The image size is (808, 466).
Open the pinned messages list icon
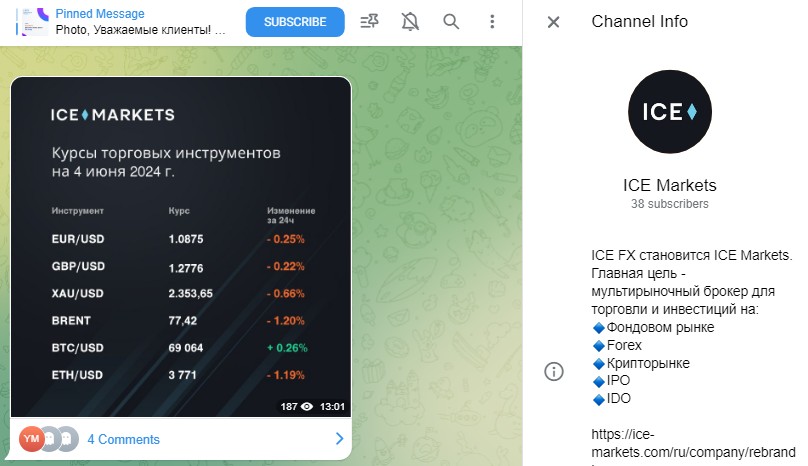[x=369, y=22]
